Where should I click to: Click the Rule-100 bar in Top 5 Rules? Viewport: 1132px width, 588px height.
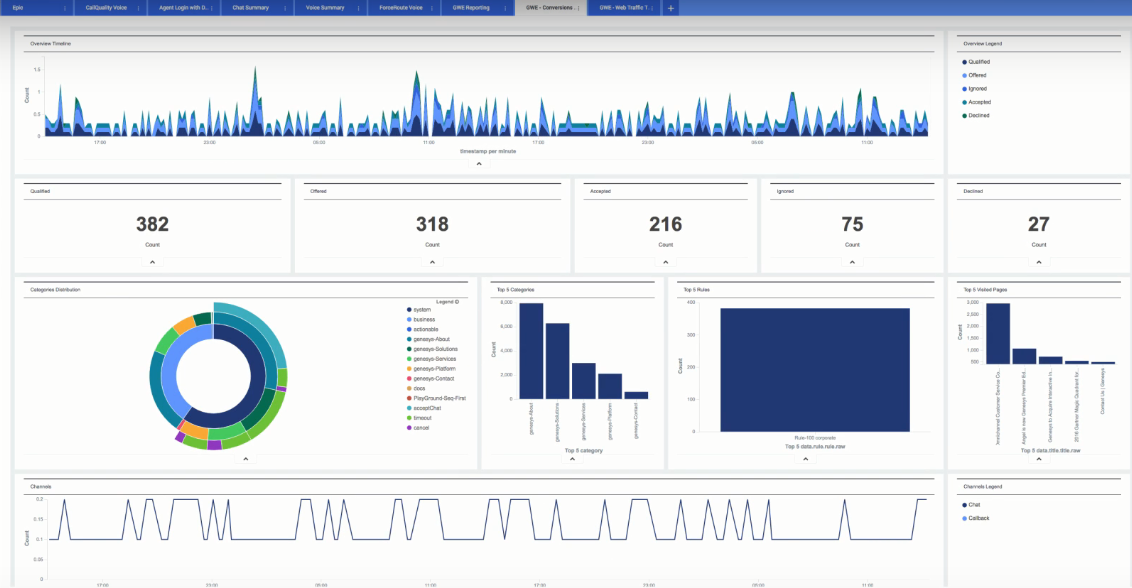814,369
